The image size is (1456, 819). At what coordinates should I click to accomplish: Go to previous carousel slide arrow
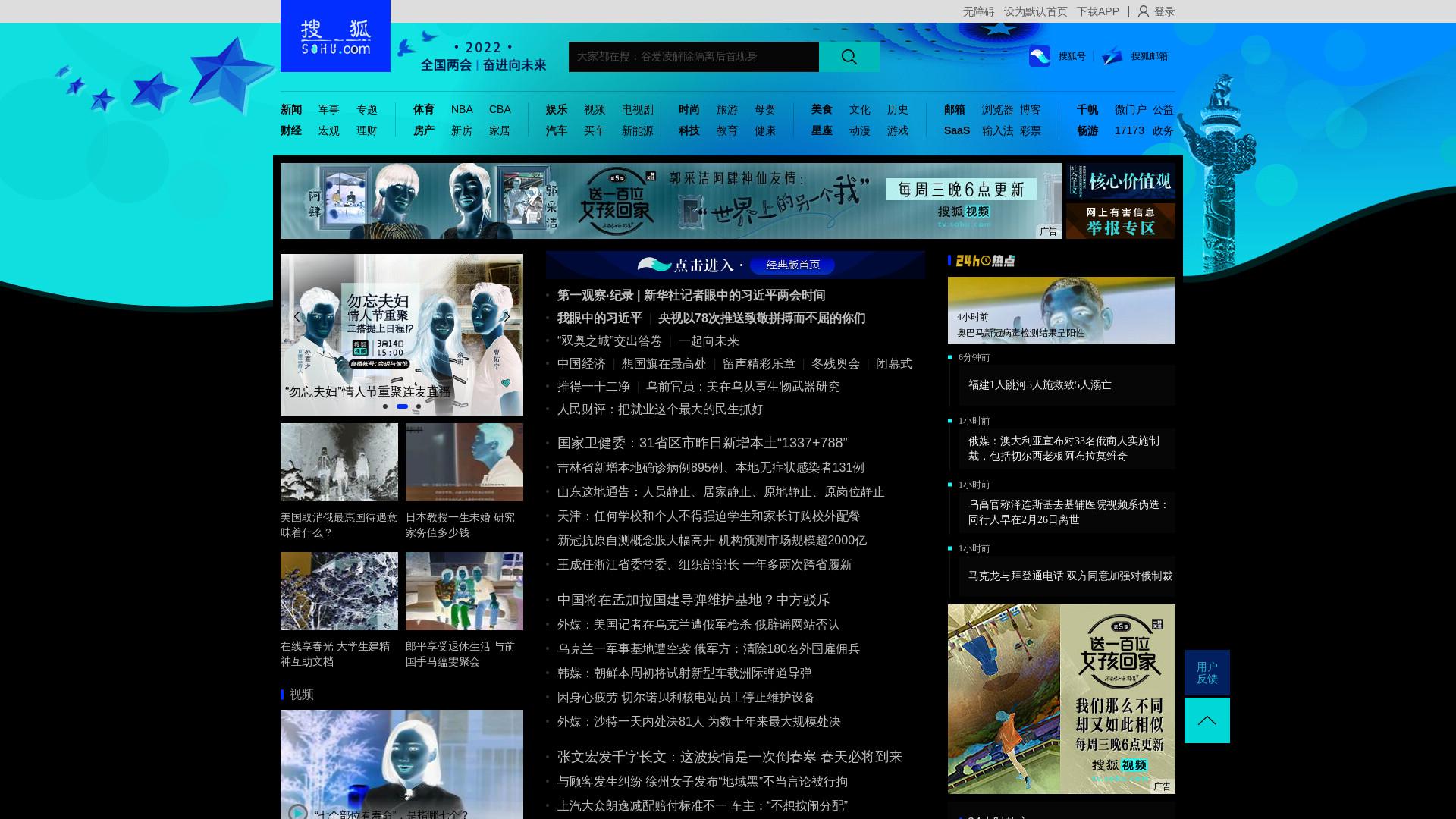[x=297, y=316]
